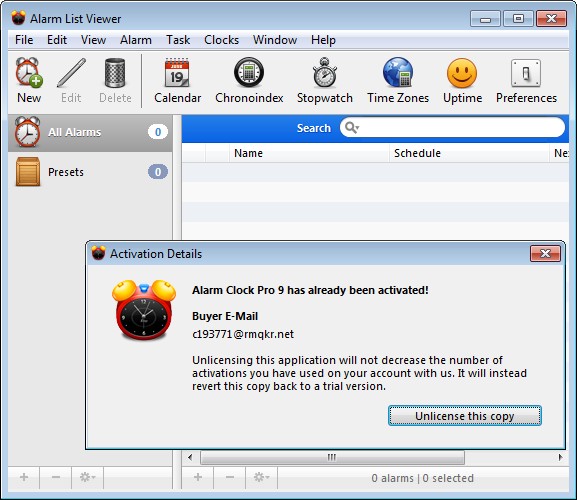Viewport: 577px width, 500px height.
Task: Open the alarm list gear action menu
Action: click(x=262, y=478)
